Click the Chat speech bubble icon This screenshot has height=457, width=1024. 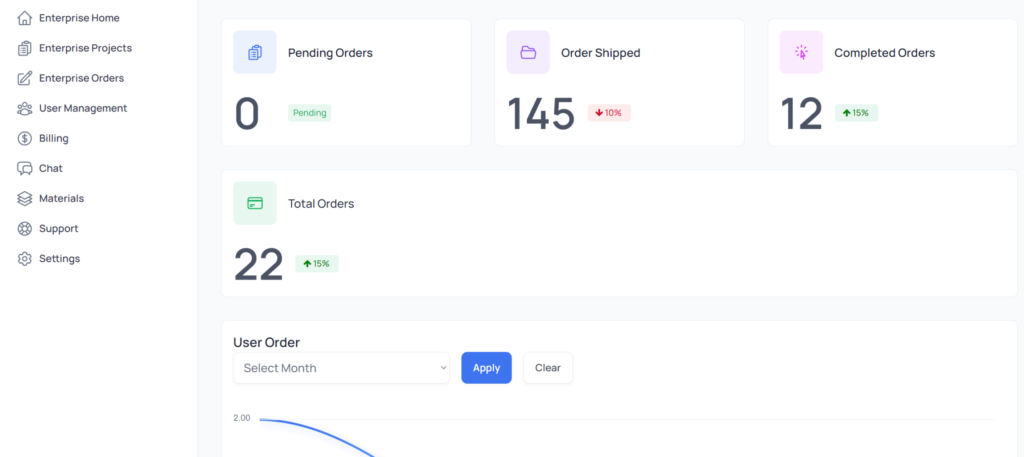[x=25, y=168]
